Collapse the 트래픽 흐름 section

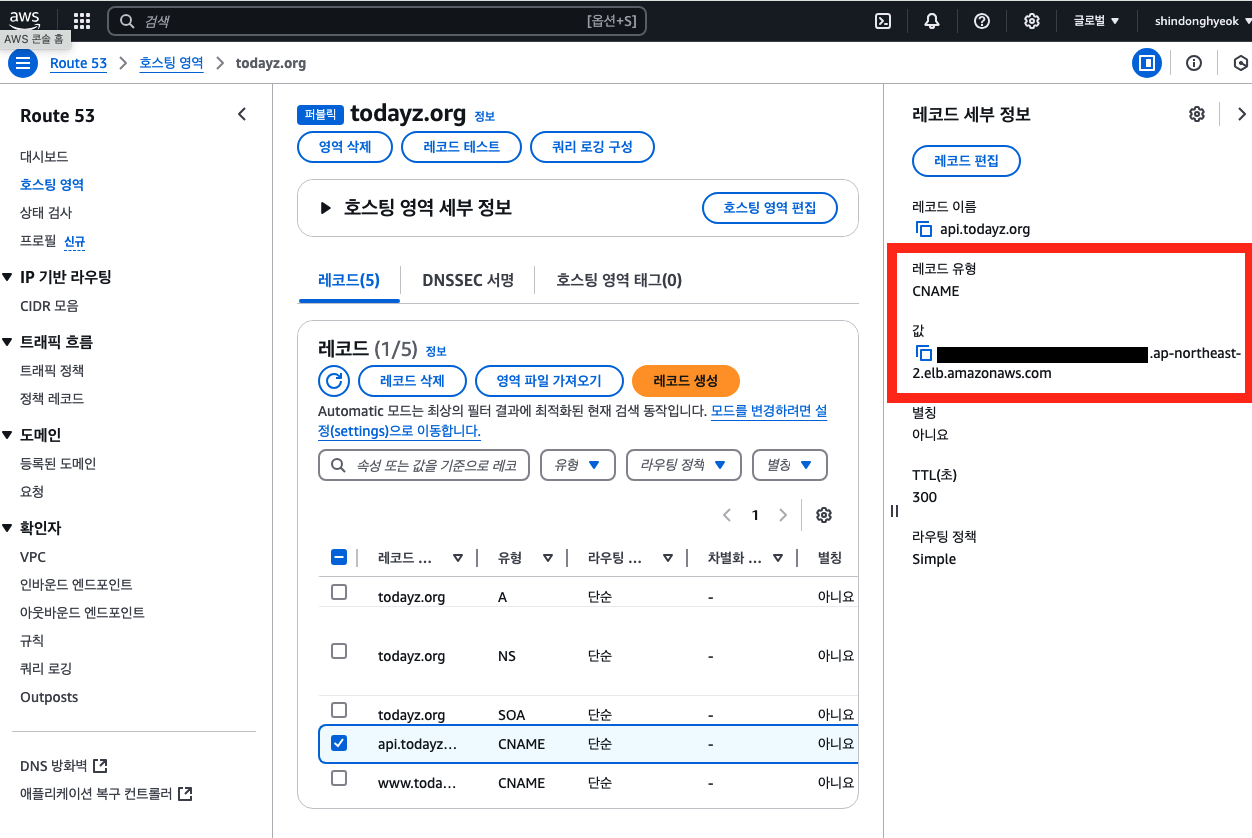click(7, 342)
